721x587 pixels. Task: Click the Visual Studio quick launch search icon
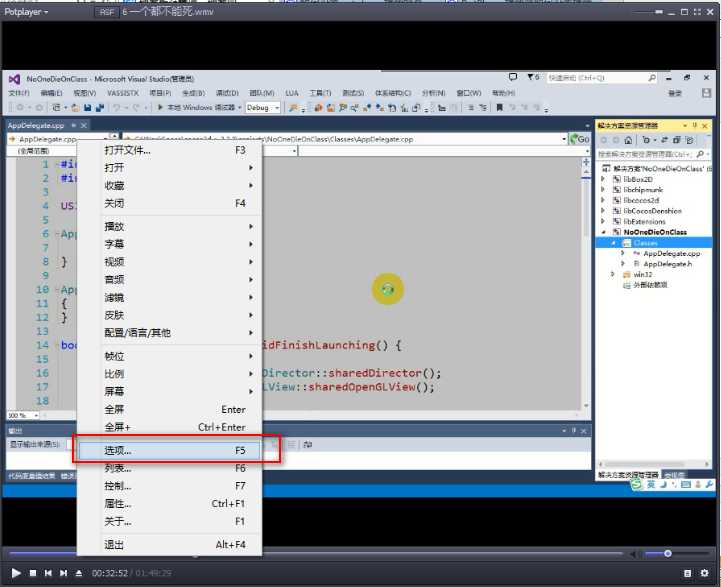click(652, 78)
